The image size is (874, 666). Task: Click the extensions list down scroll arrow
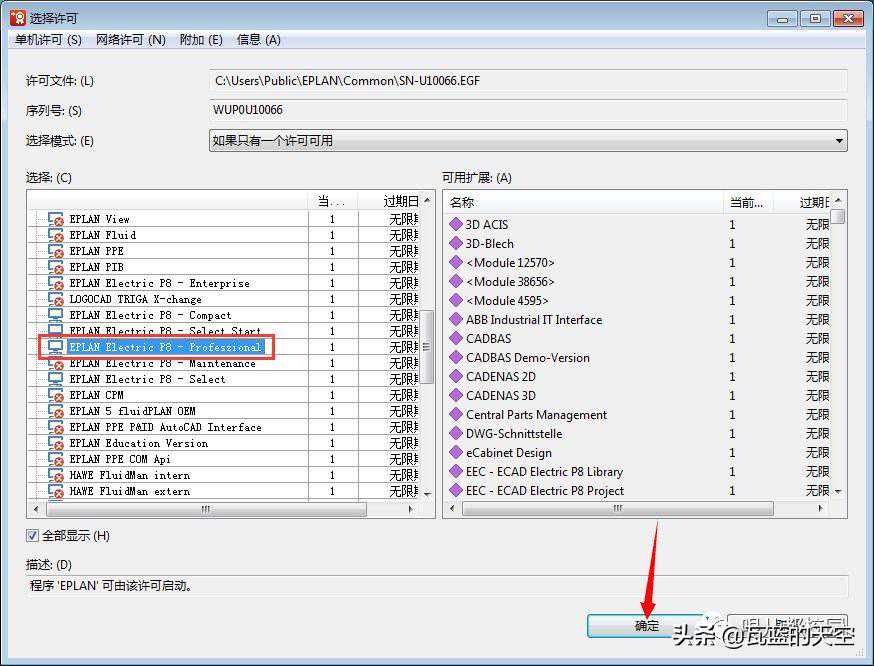pos(838,492)
